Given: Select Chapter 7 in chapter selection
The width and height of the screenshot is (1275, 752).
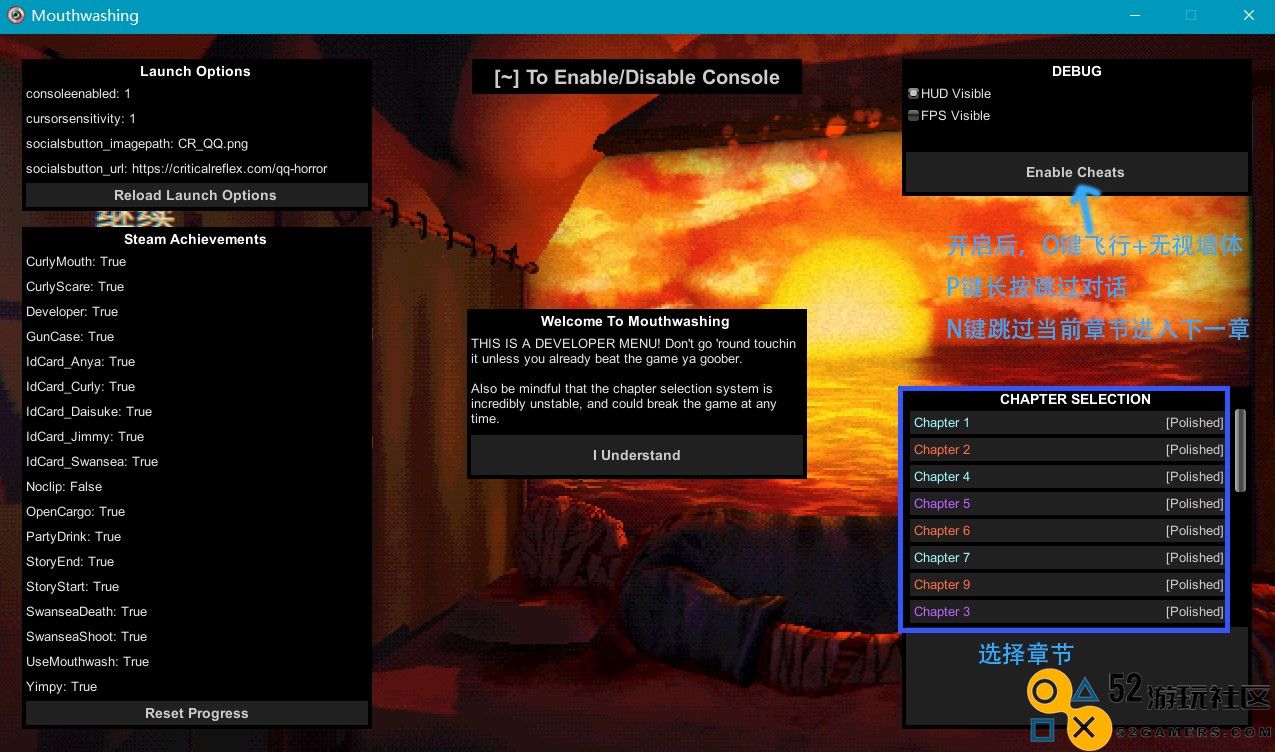Looking at the screenshot, I should click(1068, 558).
